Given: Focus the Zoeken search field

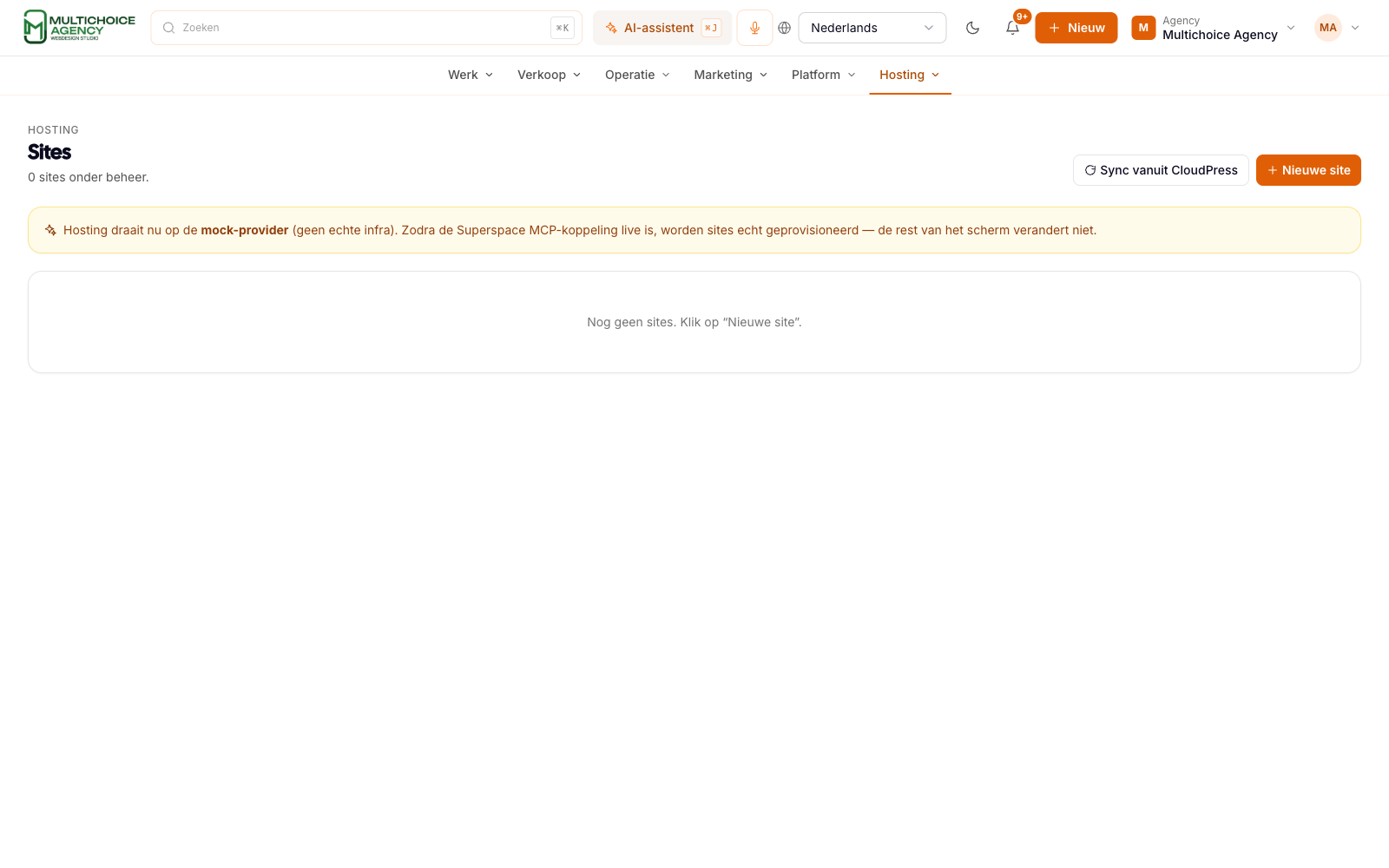Looking at the screenshot, I should pos(366,28).
